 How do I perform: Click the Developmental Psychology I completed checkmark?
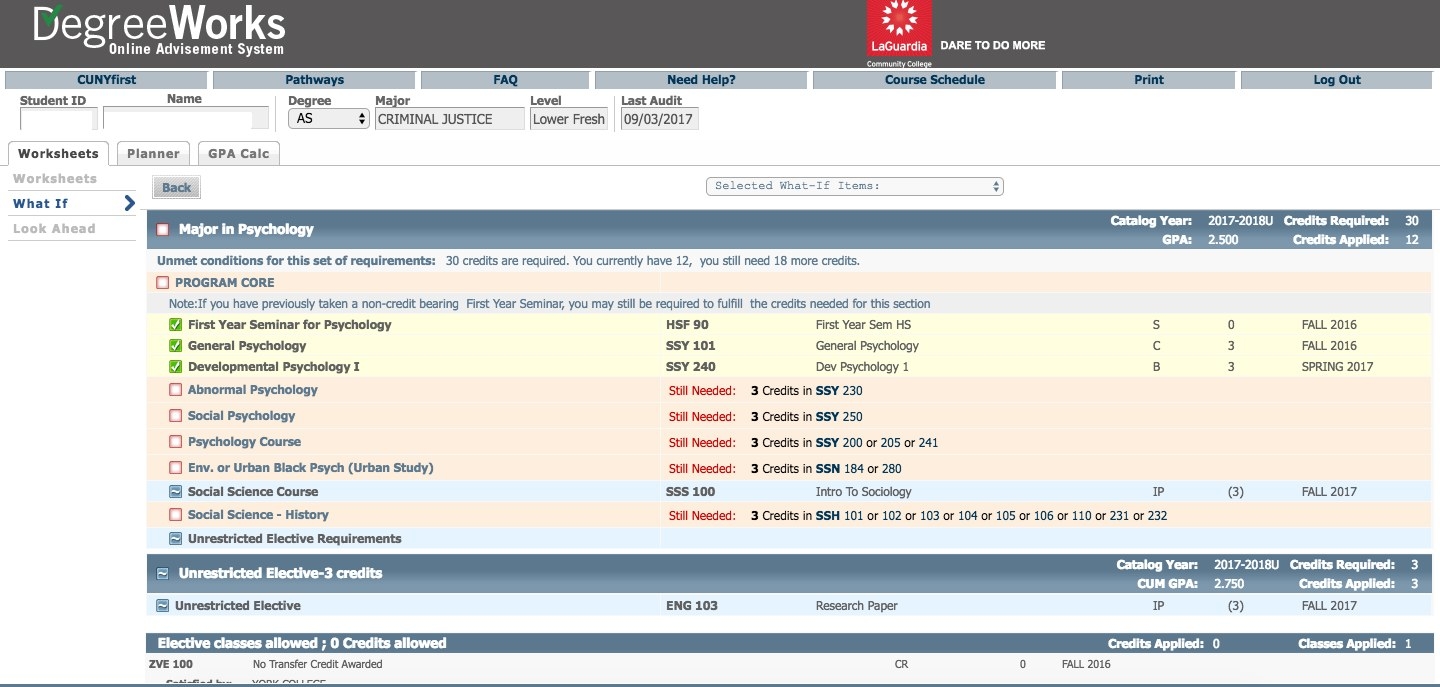175,367
